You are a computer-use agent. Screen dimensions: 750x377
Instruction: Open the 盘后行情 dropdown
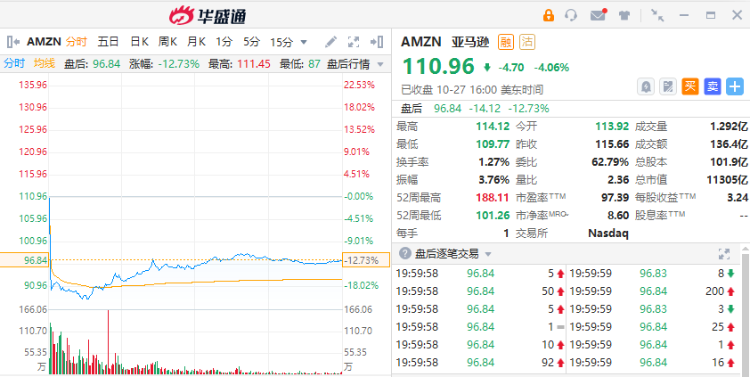355,64
